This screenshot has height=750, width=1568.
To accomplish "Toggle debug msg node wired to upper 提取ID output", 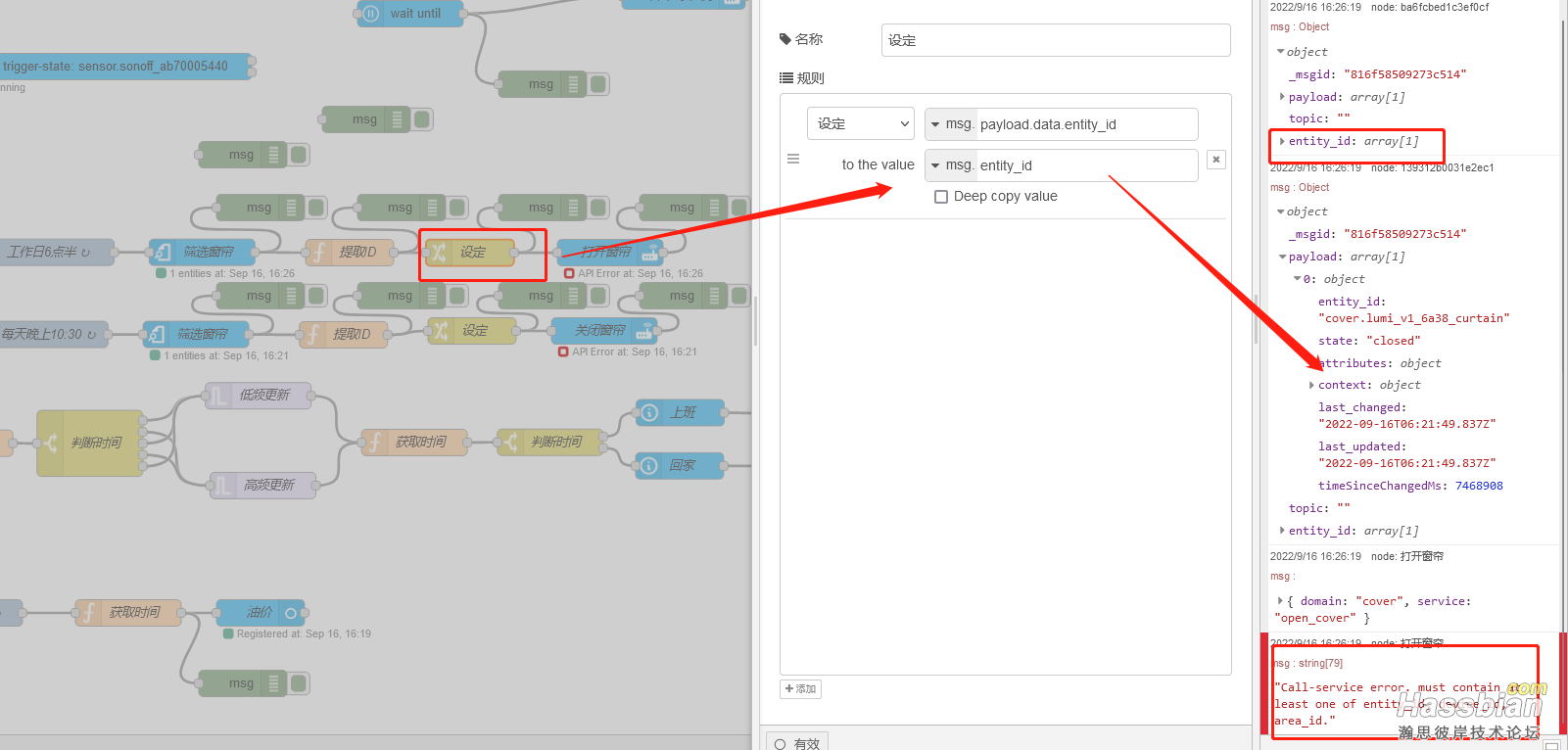I will (457, 208).
